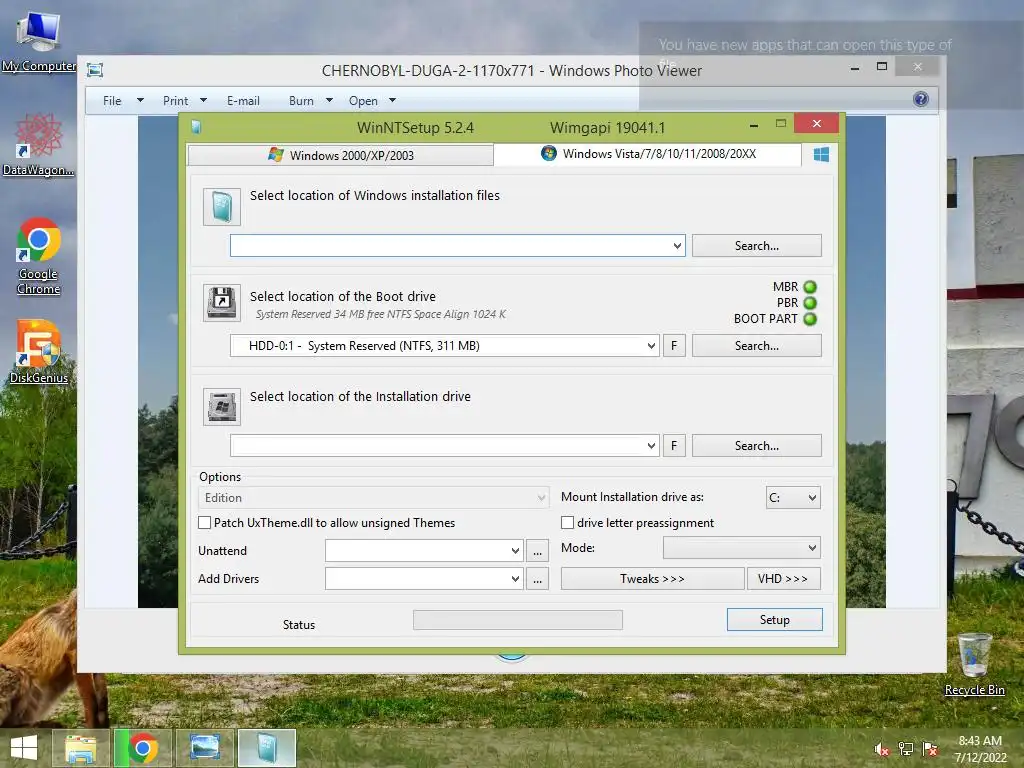Click Search for installation files
This screenshot has height=768, width=1024.
[x=756, y=246]
